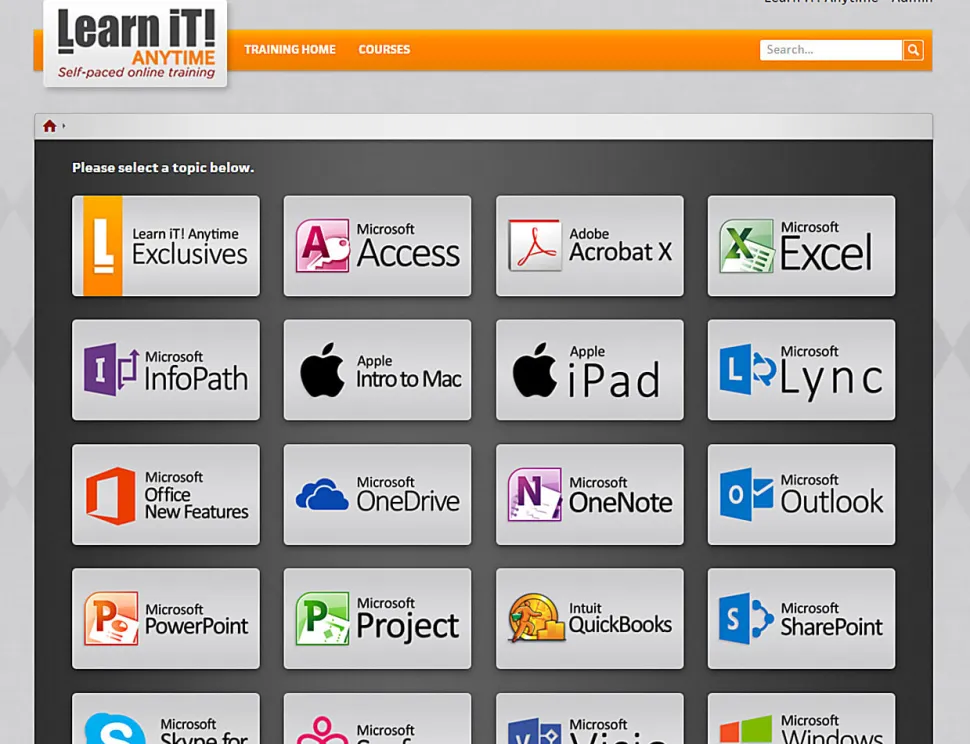Click the Microsoft Excel icon
The height and width of the screenshot is (744, 970).
[x=747, y=246]
